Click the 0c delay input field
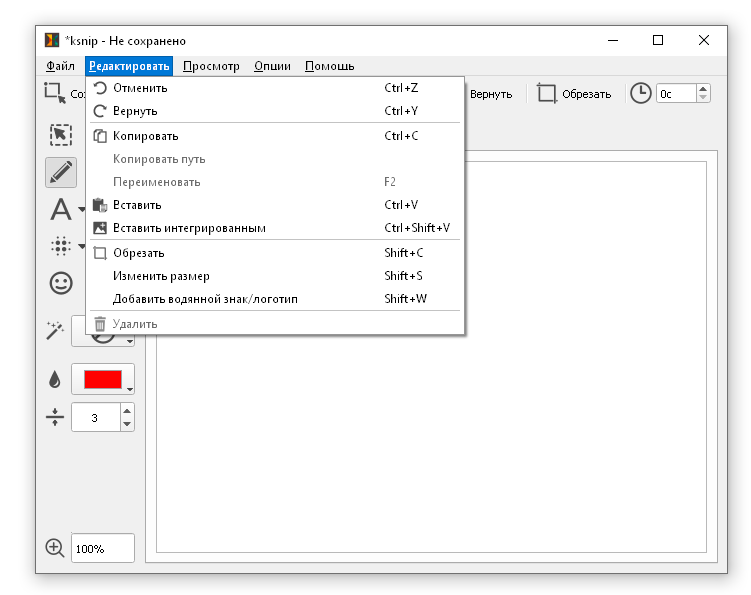751x595 pixels. tap(676, 93)
